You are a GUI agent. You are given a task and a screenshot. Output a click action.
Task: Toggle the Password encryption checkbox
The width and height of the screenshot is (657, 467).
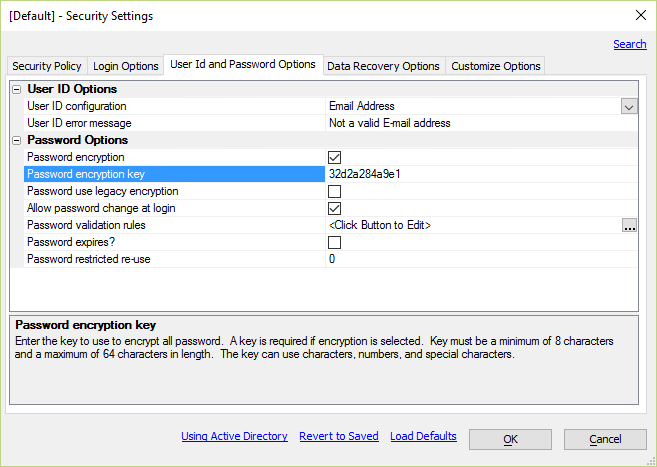(334, 157)
